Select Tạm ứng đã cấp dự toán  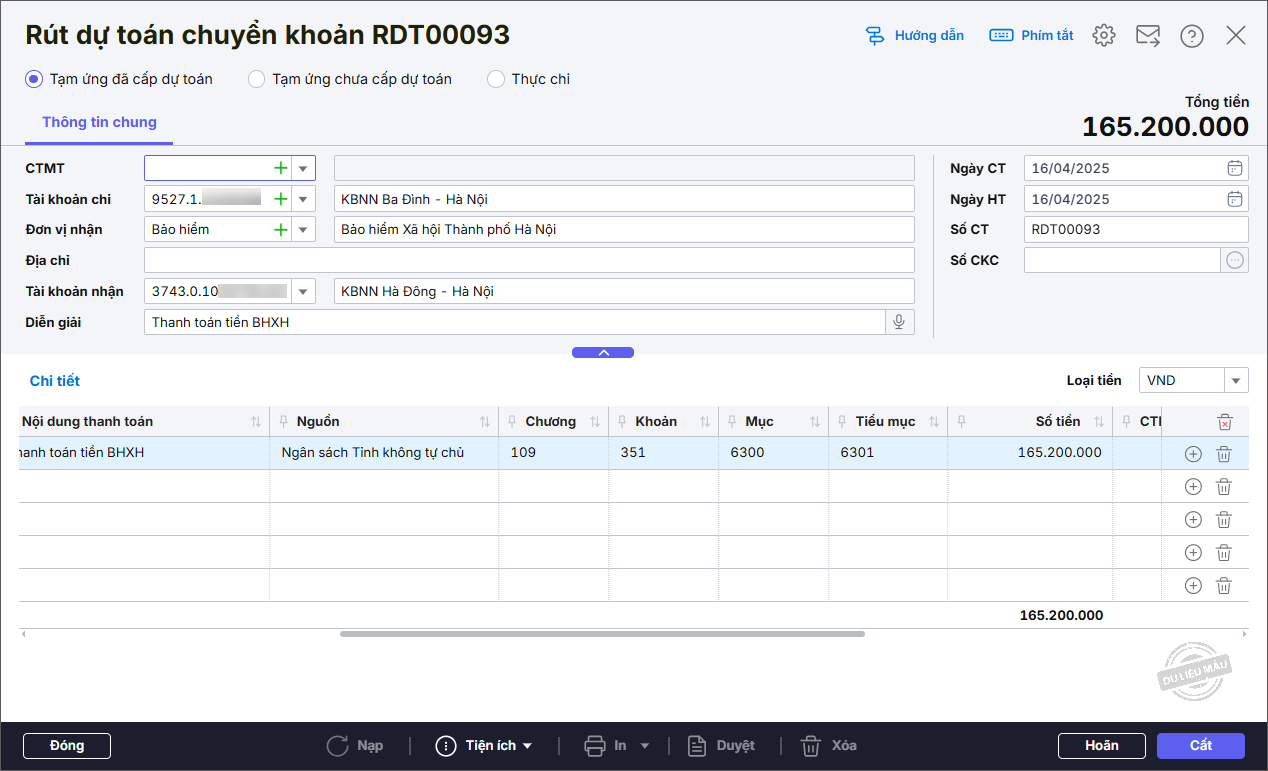pyautogui.click(x=34, y=79)
